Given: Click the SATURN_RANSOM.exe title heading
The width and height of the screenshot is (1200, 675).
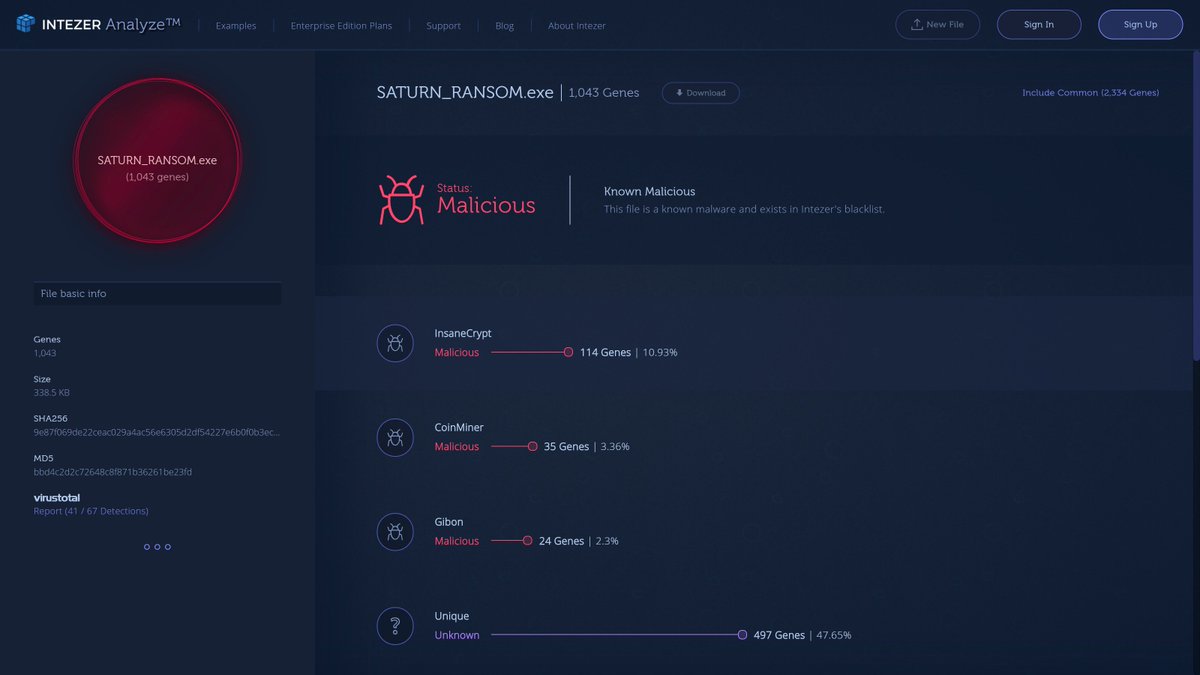Looking at the screenshot, I should (465, 92).
